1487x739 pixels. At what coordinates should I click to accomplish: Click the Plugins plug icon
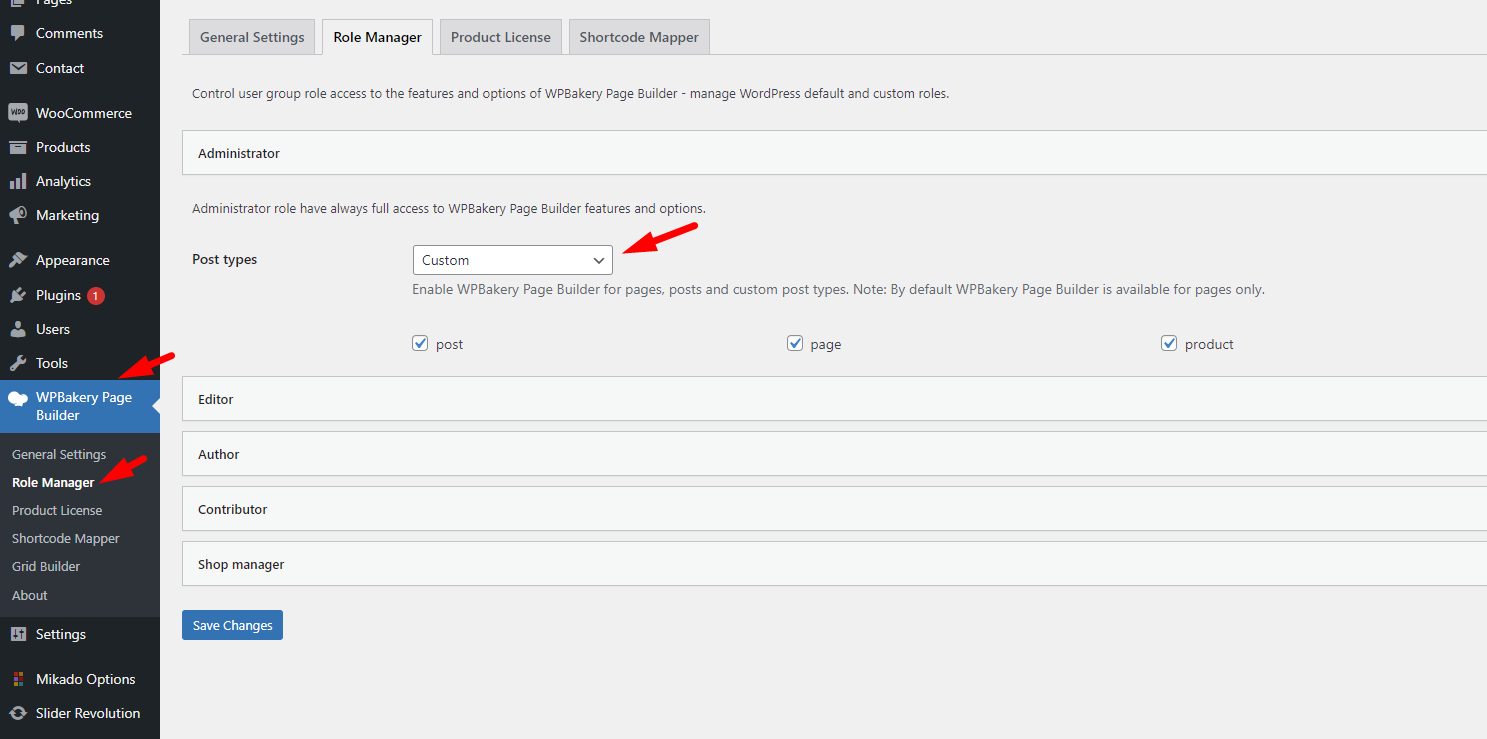17,295
